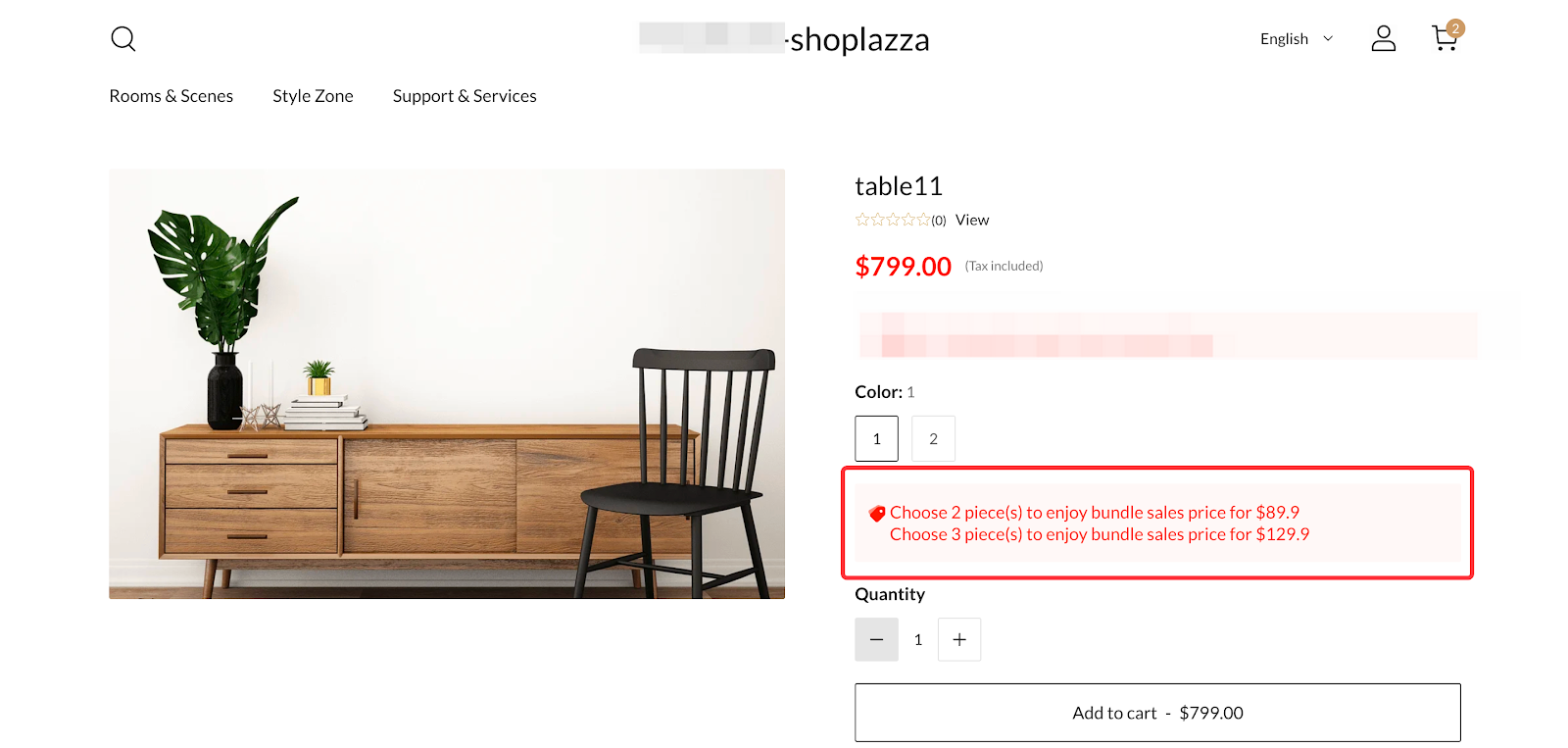This screenshot has height=748, width=1568.
Task: Open Rooms & Scenes menu
Action: (171, 96)
